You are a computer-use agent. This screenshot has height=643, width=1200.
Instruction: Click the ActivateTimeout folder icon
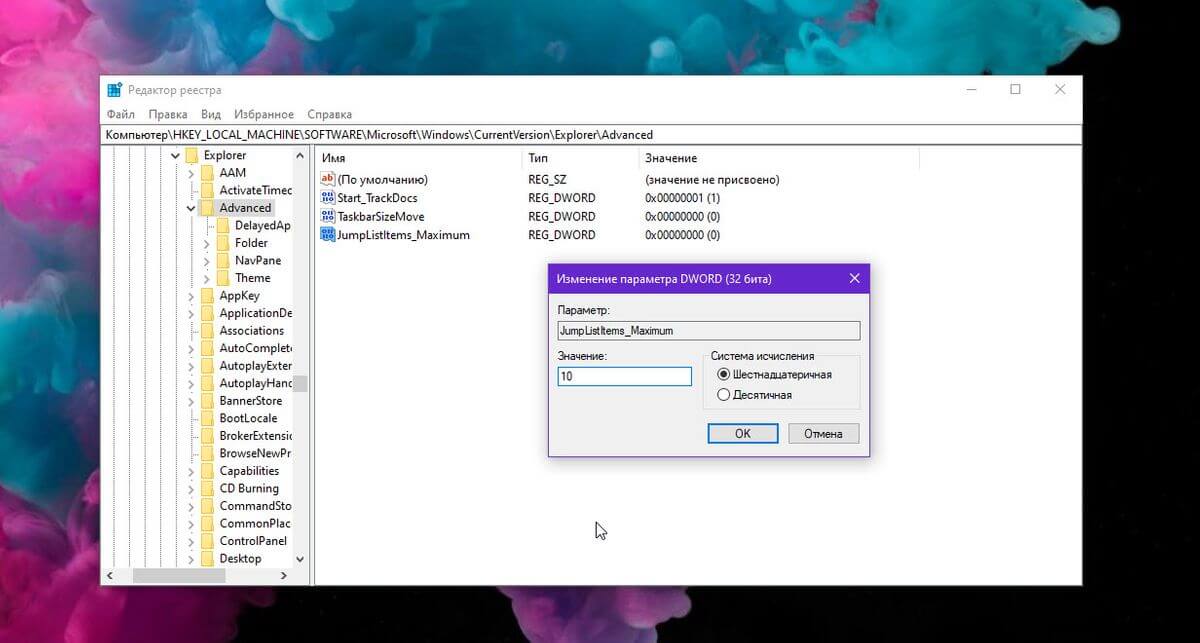[x=207, y=190]
